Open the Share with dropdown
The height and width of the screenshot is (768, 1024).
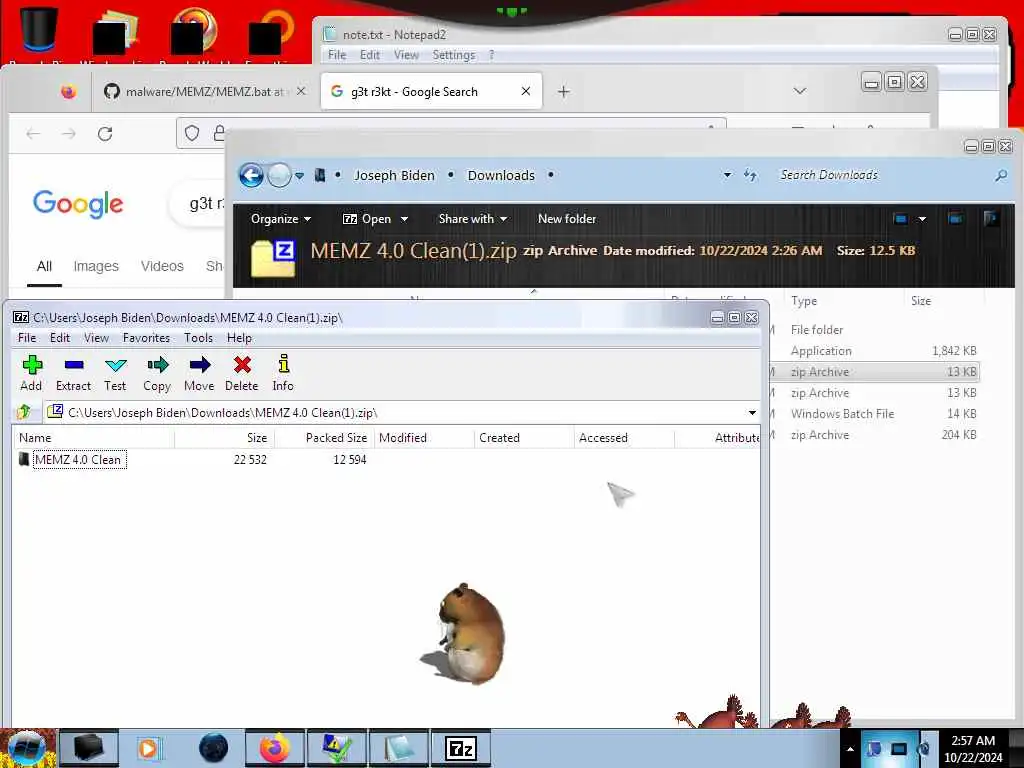(x=473, y=219)
